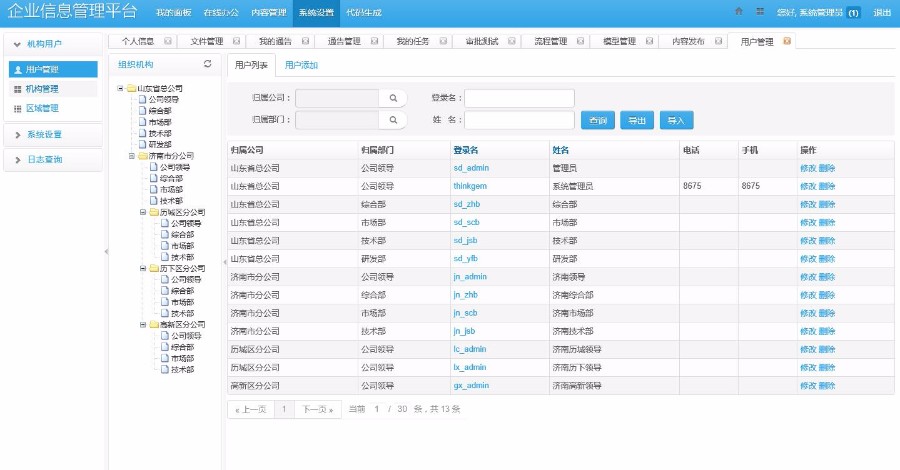The height and width of the screenshot is (470, 900).
Task: Close the 我的通告 tab
Action: click(305, 41)
